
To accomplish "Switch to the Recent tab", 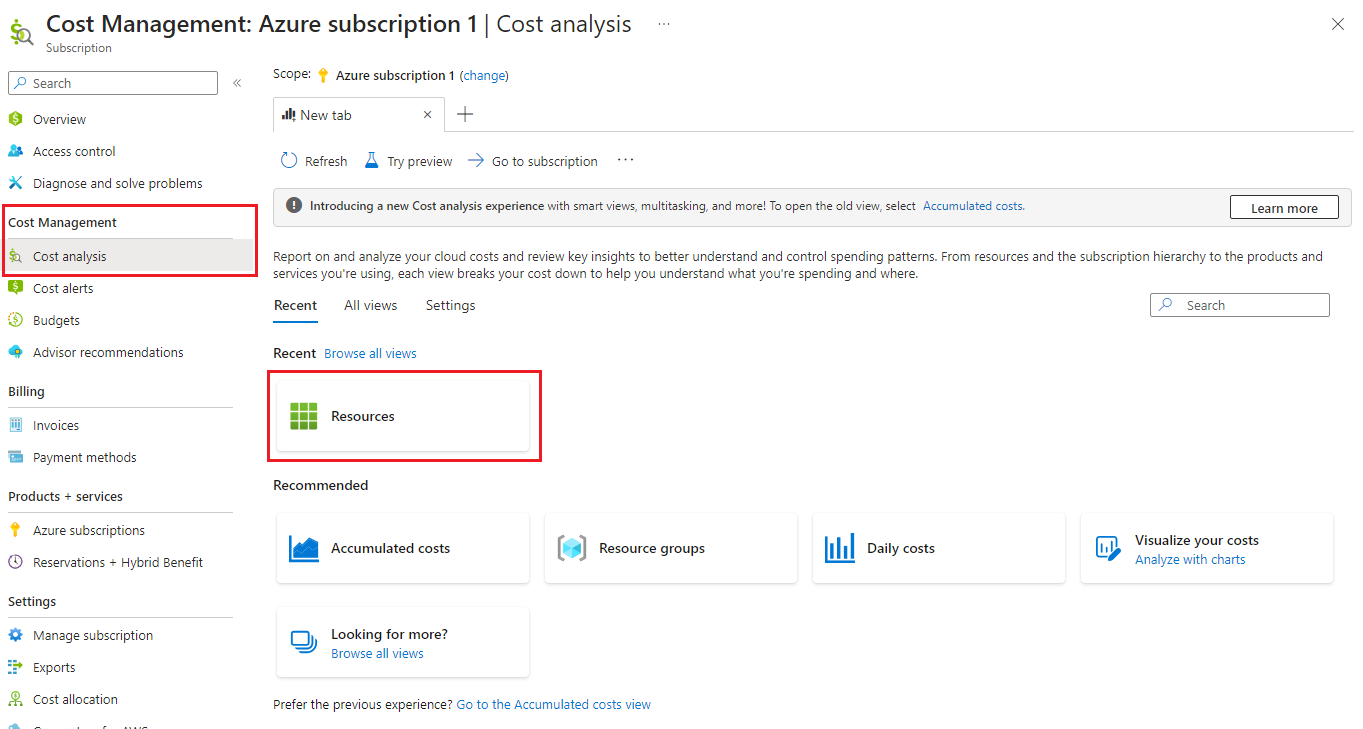I will coord(295,306).
